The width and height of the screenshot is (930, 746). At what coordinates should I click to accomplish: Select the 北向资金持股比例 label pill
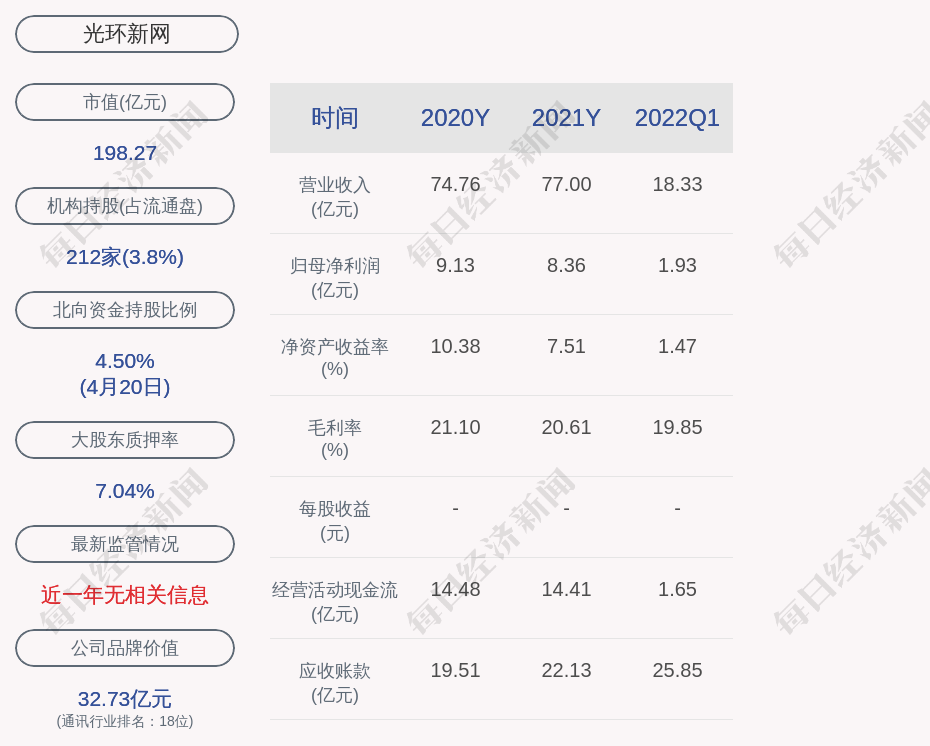coord(125,310)
